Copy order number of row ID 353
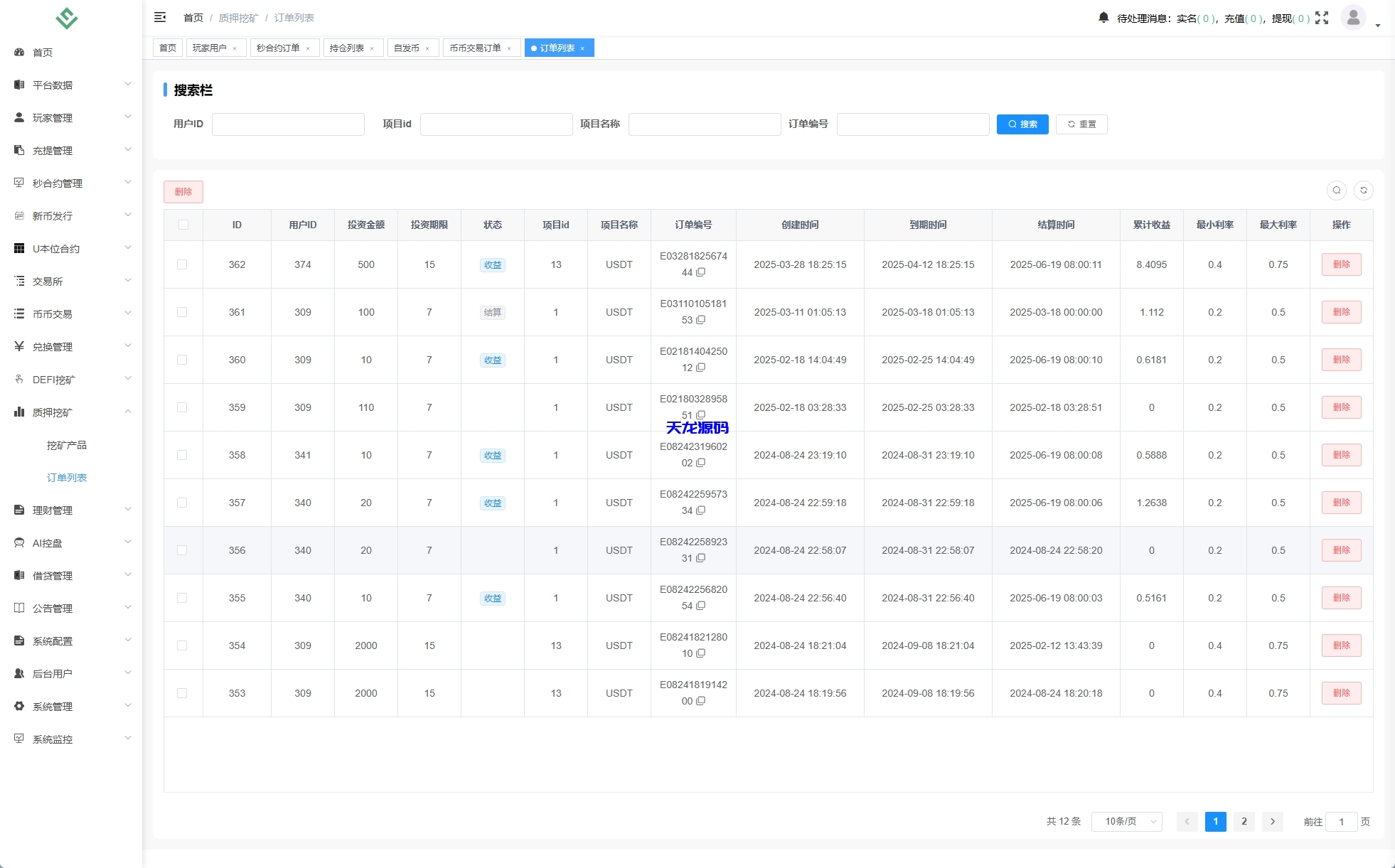The height and width of the screenshot is (868, 1395). [x=701, y=701]
